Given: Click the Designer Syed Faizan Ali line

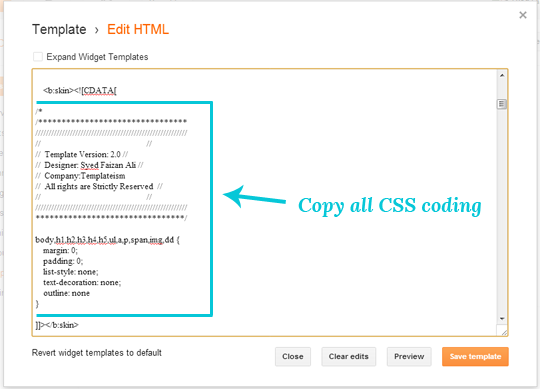Looking at the screenshot, I should (x=90, y=165).
